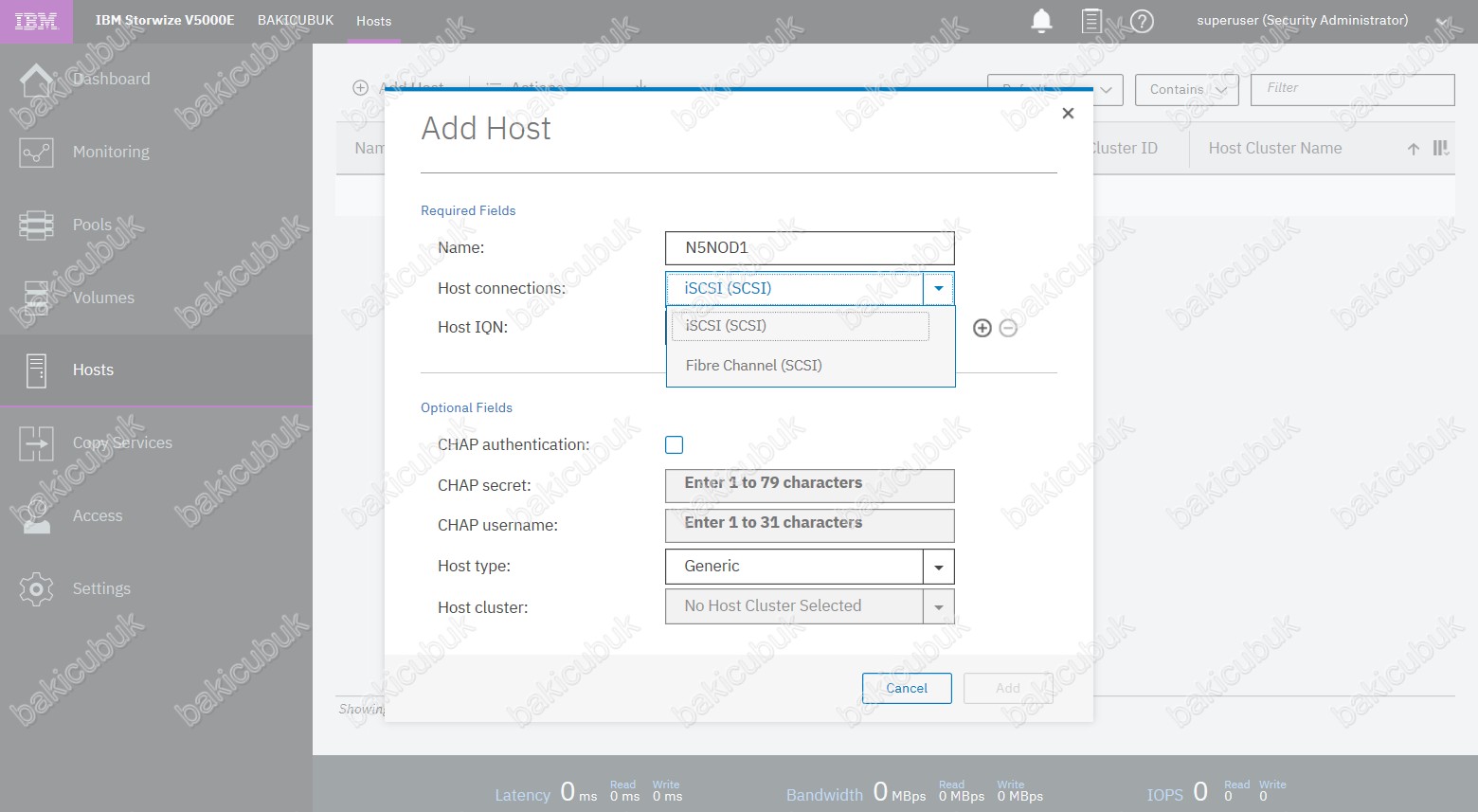This screenshot has width=1478, height=812.
Task: Open the clipboard tasks icon in header
Action: tap(1091, 21)
